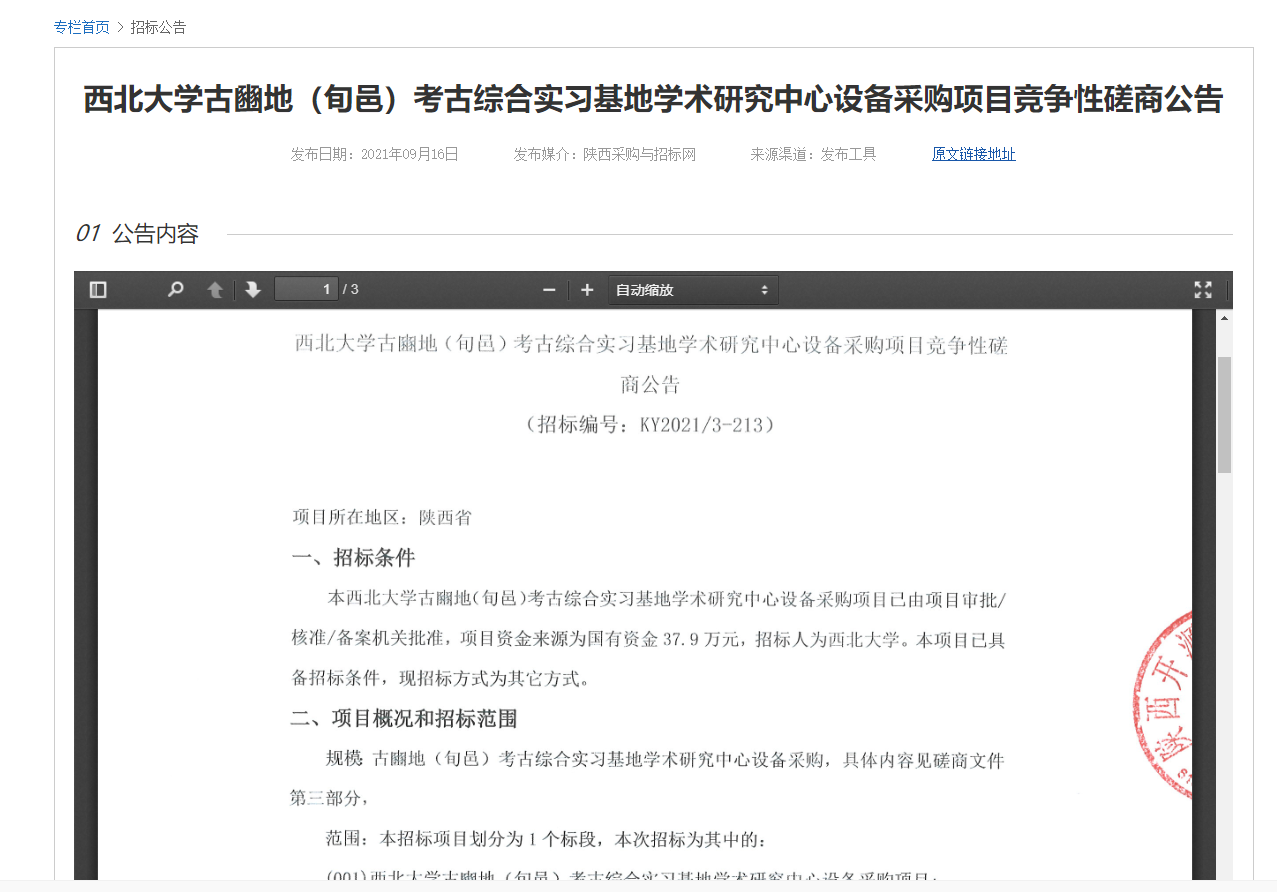Go to 专栏首页 breadcrumb link
The height and width of the screenshot is (892, 1277).
tap(82, 27)
